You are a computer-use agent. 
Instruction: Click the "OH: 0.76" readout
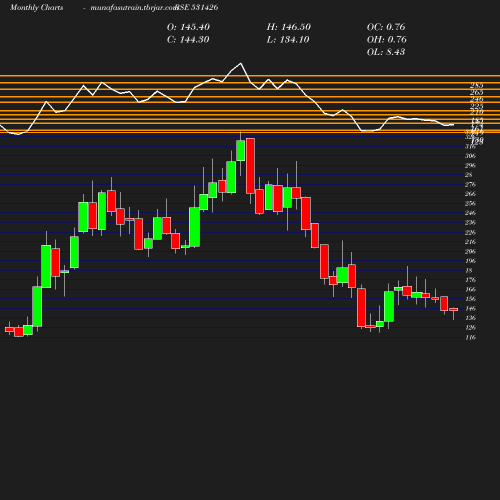point(387,40)
